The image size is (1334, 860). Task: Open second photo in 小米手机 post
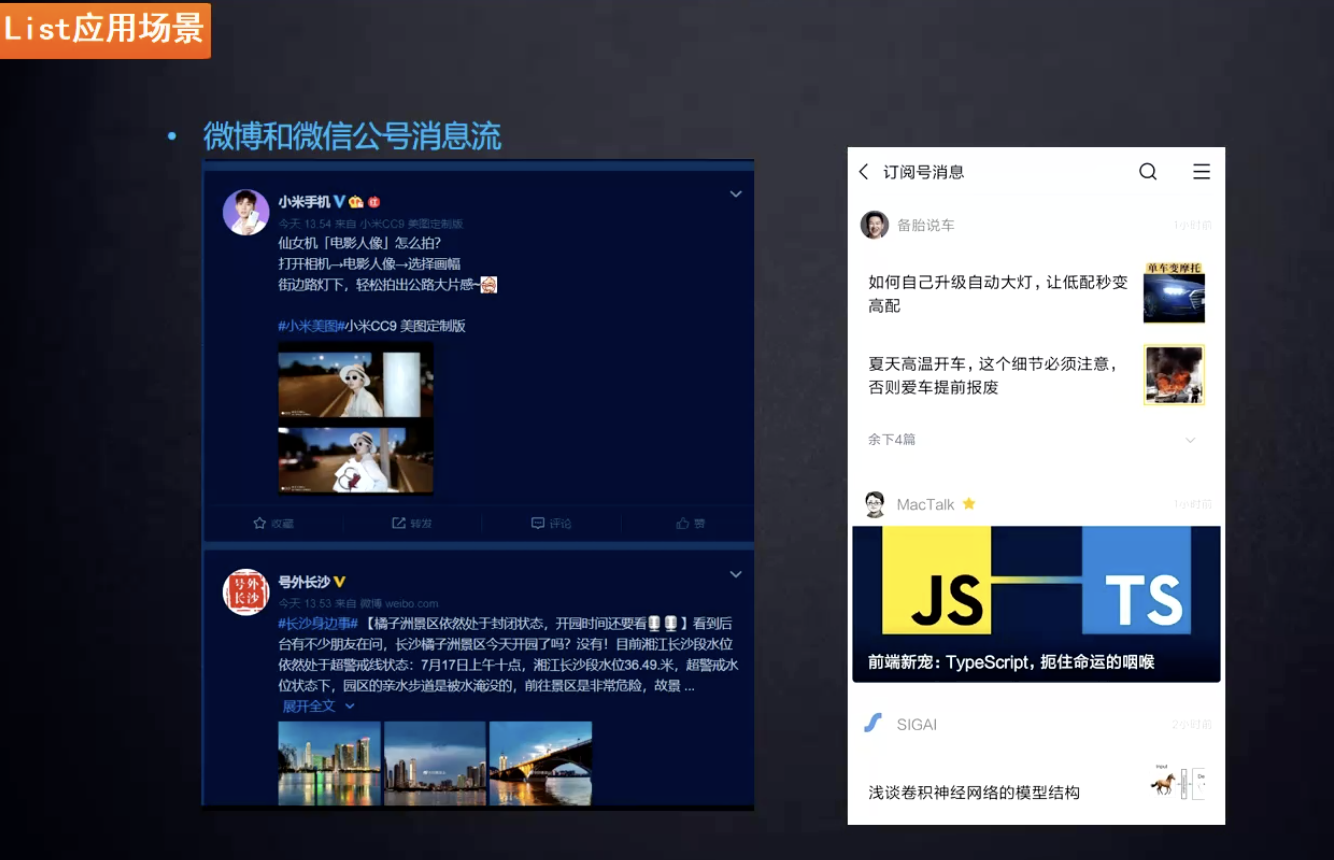click(356, 458)
